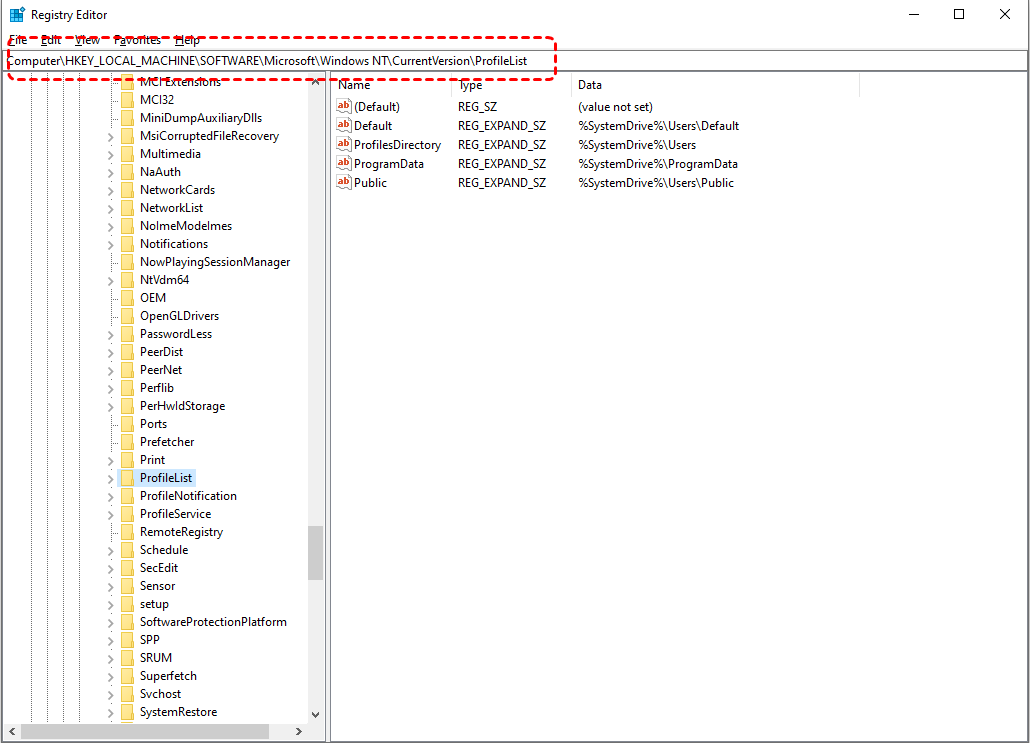Viewport: 1030px width, 743px height.
Task: Select the string icon of (Default) value
Action: [344, 106]
